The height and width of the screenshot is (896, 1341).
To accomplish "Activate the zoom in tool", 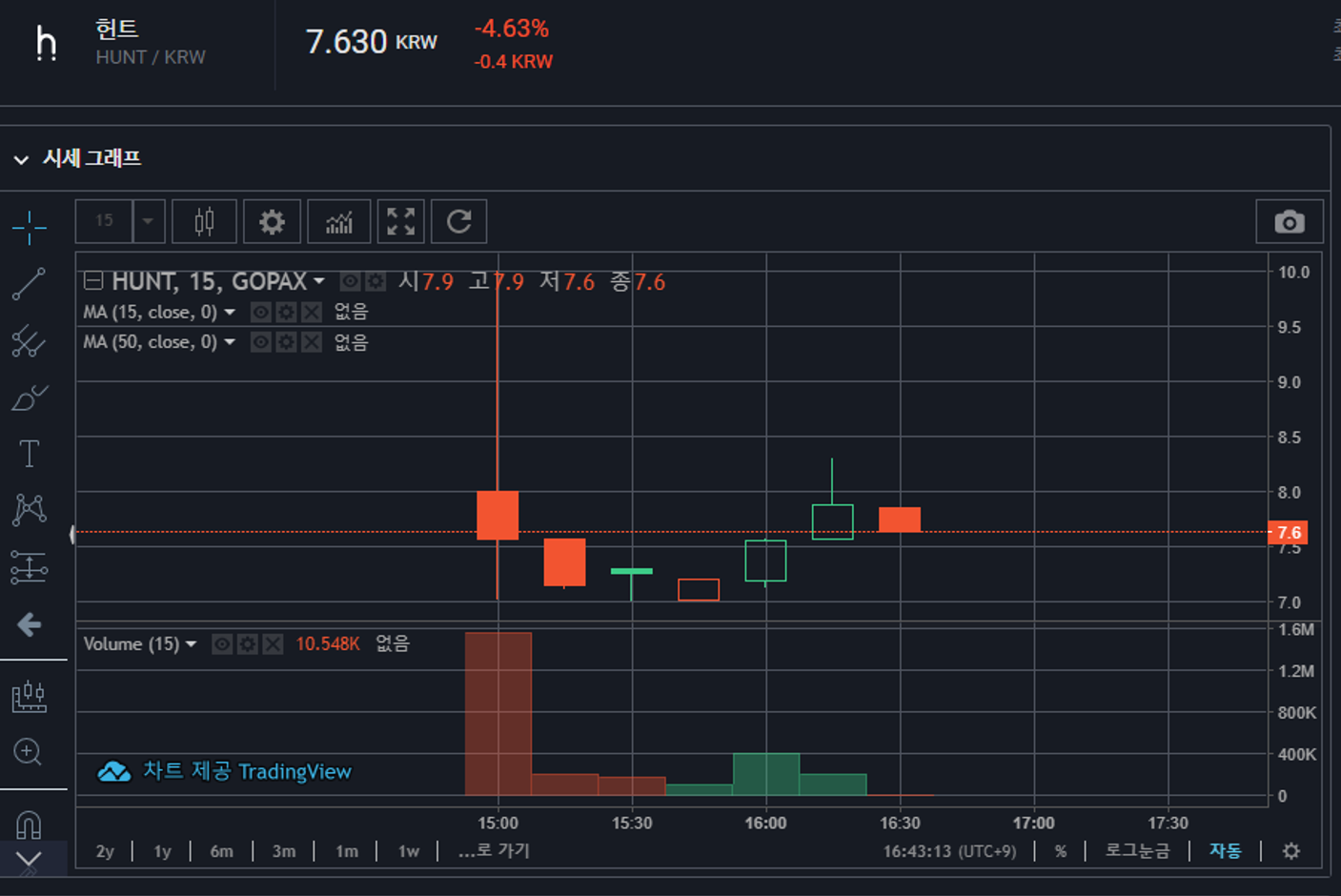I will pyautogui.click(x=28, y=752).
